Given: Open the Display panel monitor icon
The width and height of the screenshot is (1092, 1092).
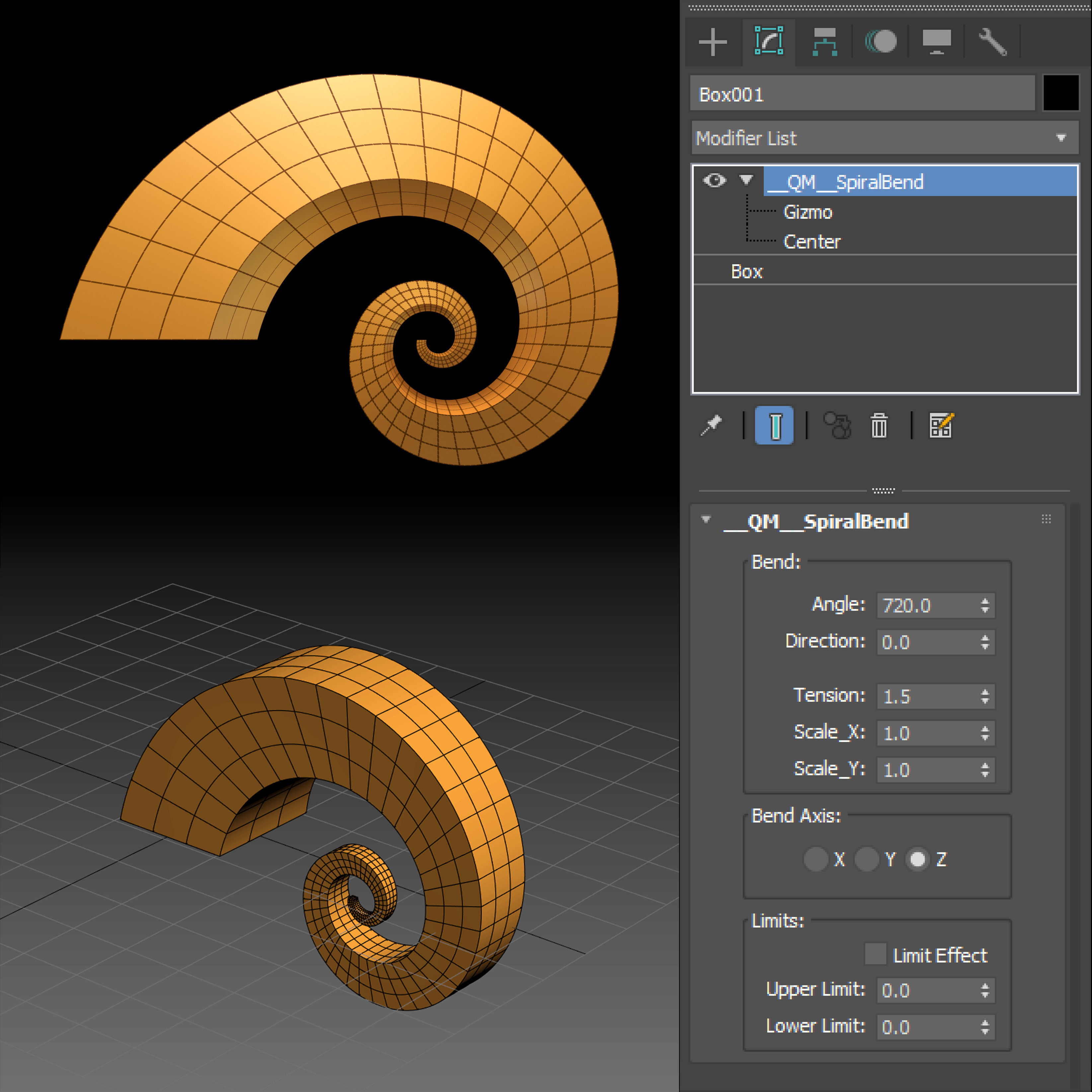Looking at the screenshot, I should pyautogui.click(x=937, y=42).
